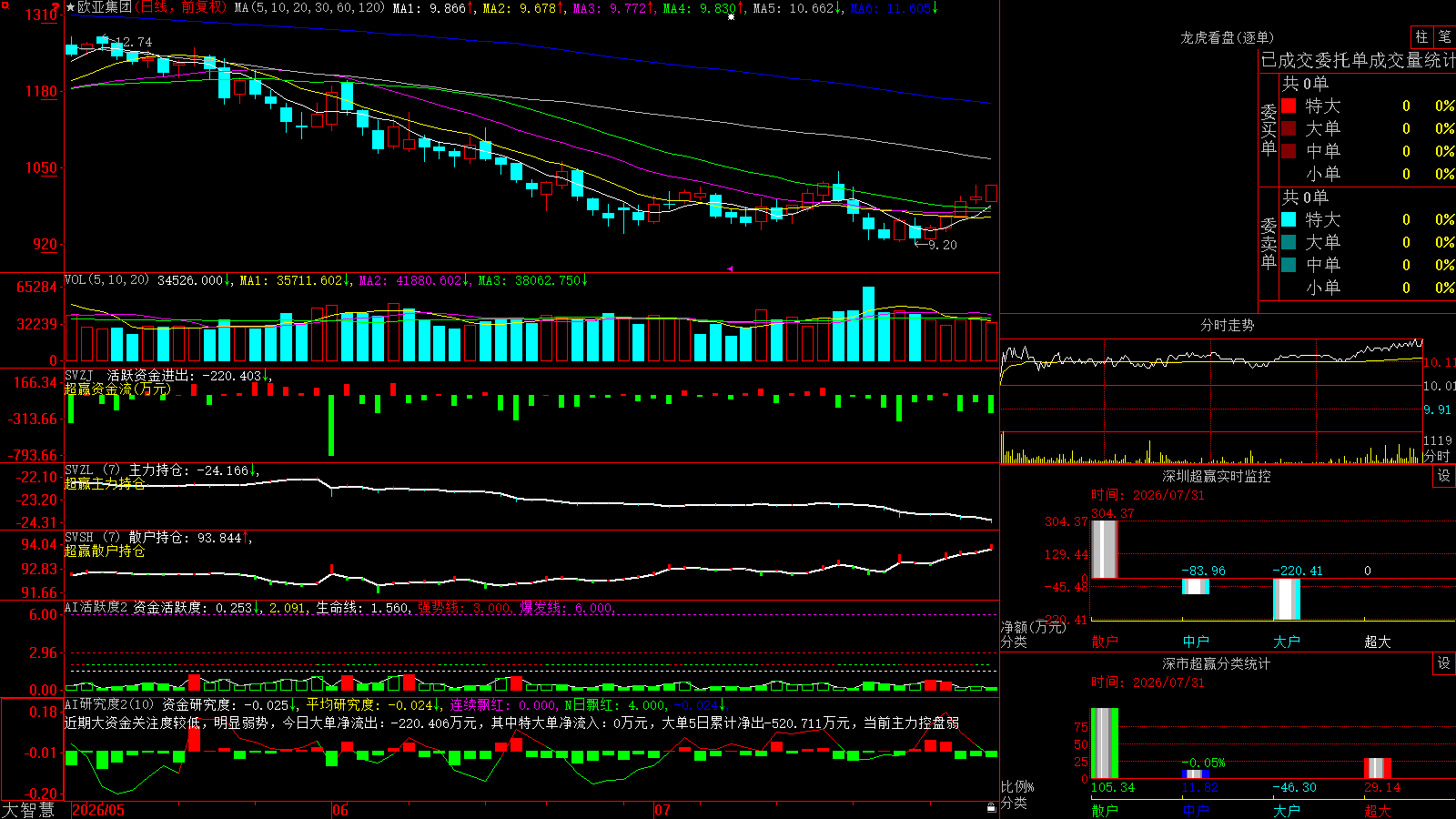The height and width of the screenshot is (819, 1456).
Task: Click the cyan 特大 sell order swatch
Action: tap(1289, 219)
